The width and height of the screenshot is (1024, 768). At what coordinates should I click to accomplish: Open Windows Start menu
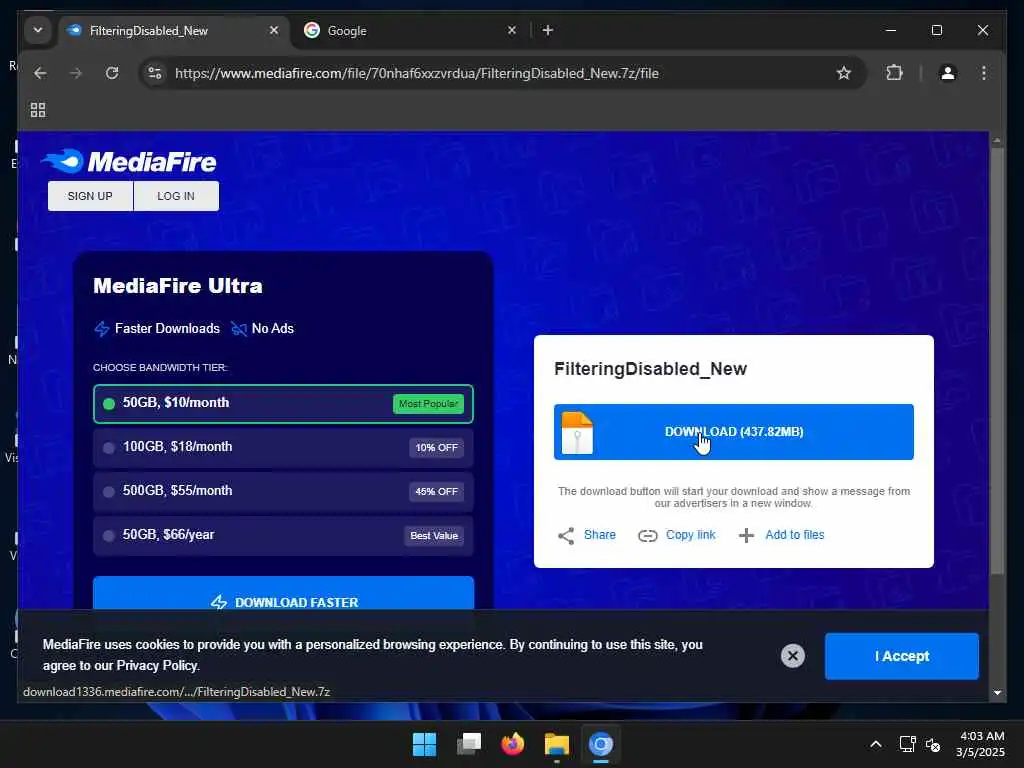424,744
